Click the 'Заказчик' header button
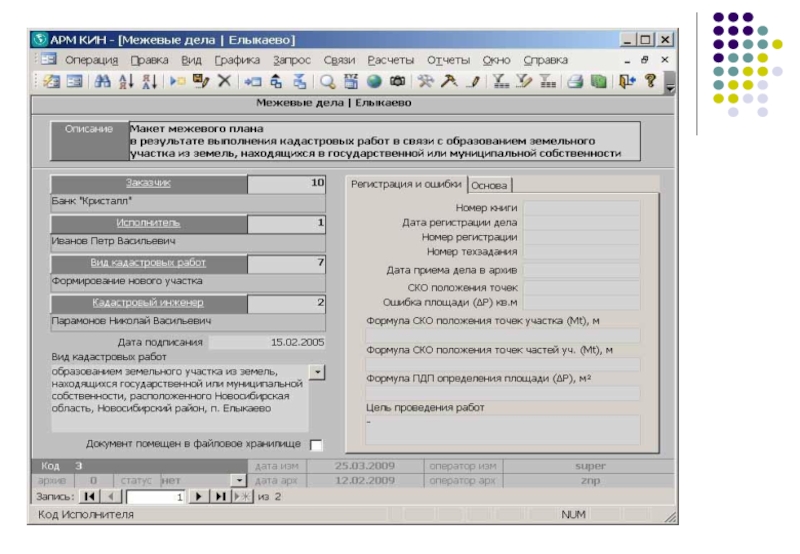This screenshot has width=800, height=554. coord(148,184)
